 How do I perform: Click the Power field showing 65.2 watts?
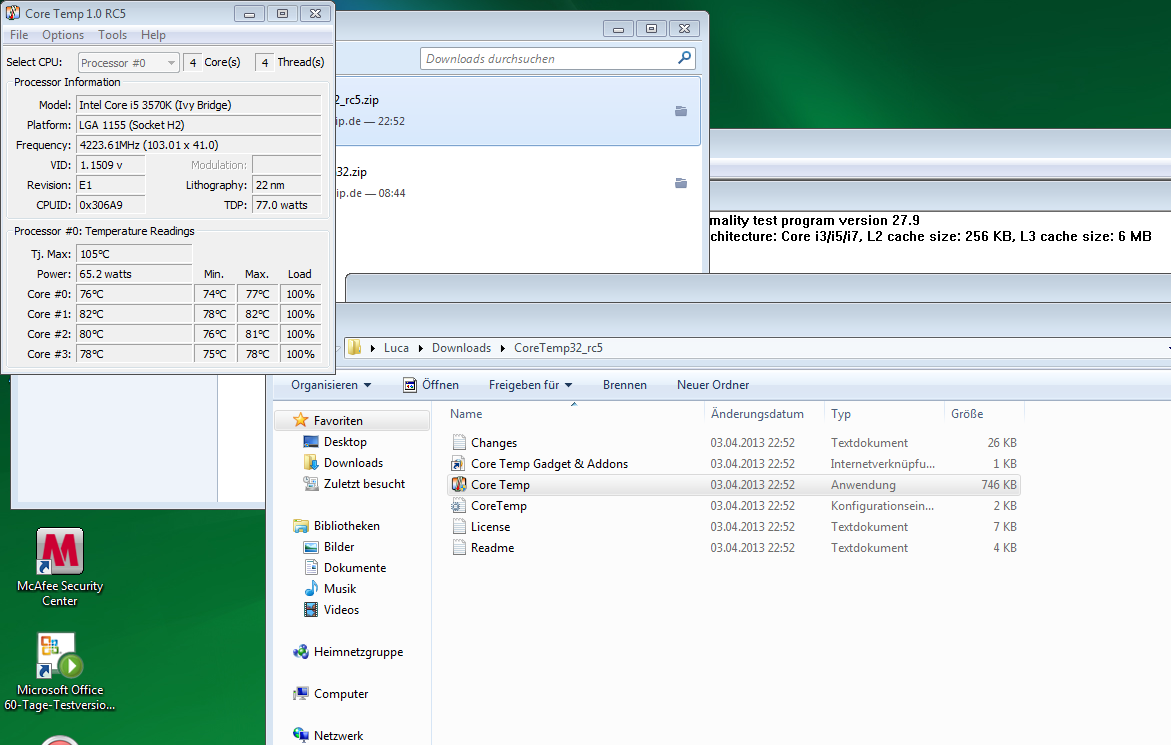click(x=134, y=274)
